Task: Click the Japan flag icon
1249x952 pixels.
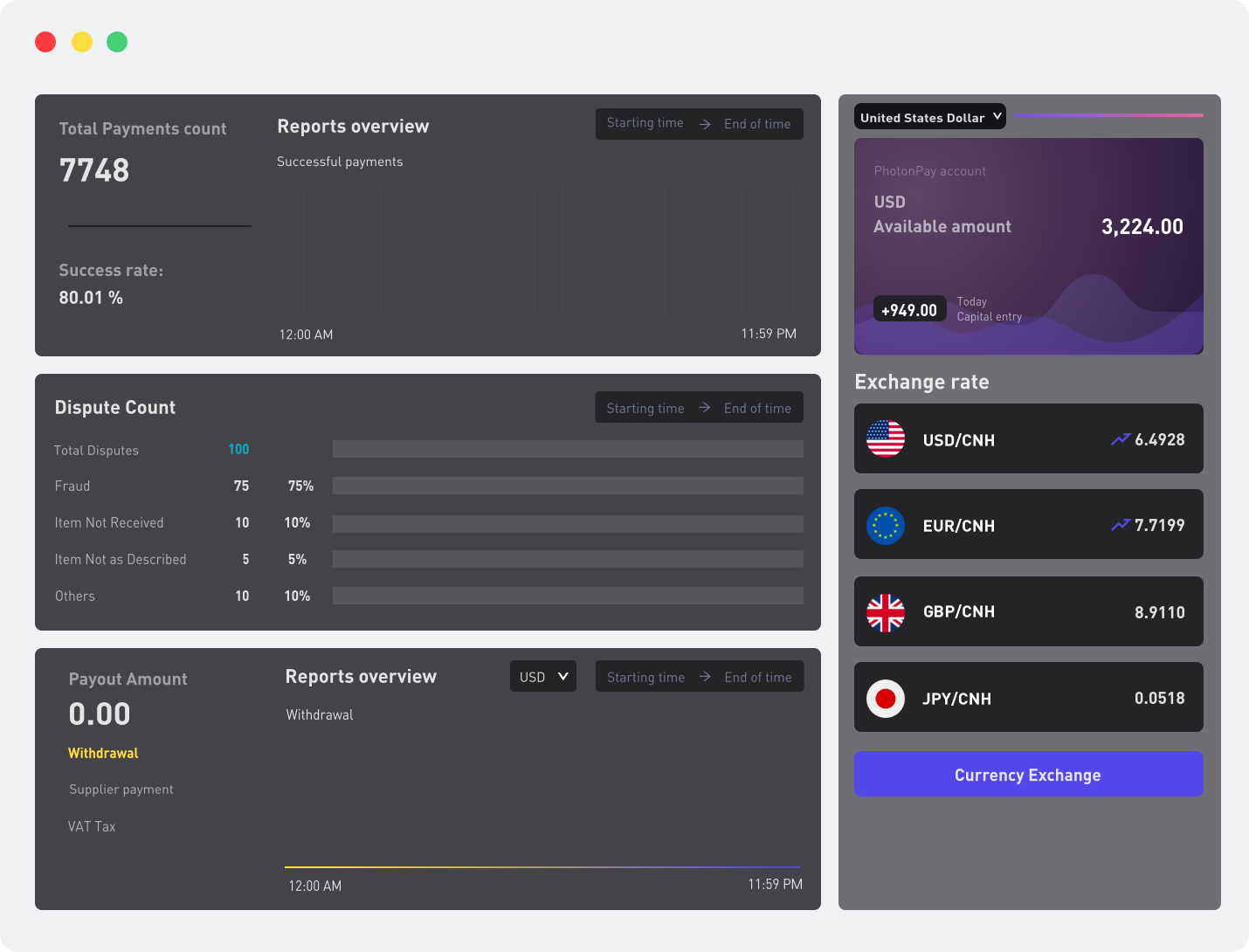Action: [x=886, y=699]
